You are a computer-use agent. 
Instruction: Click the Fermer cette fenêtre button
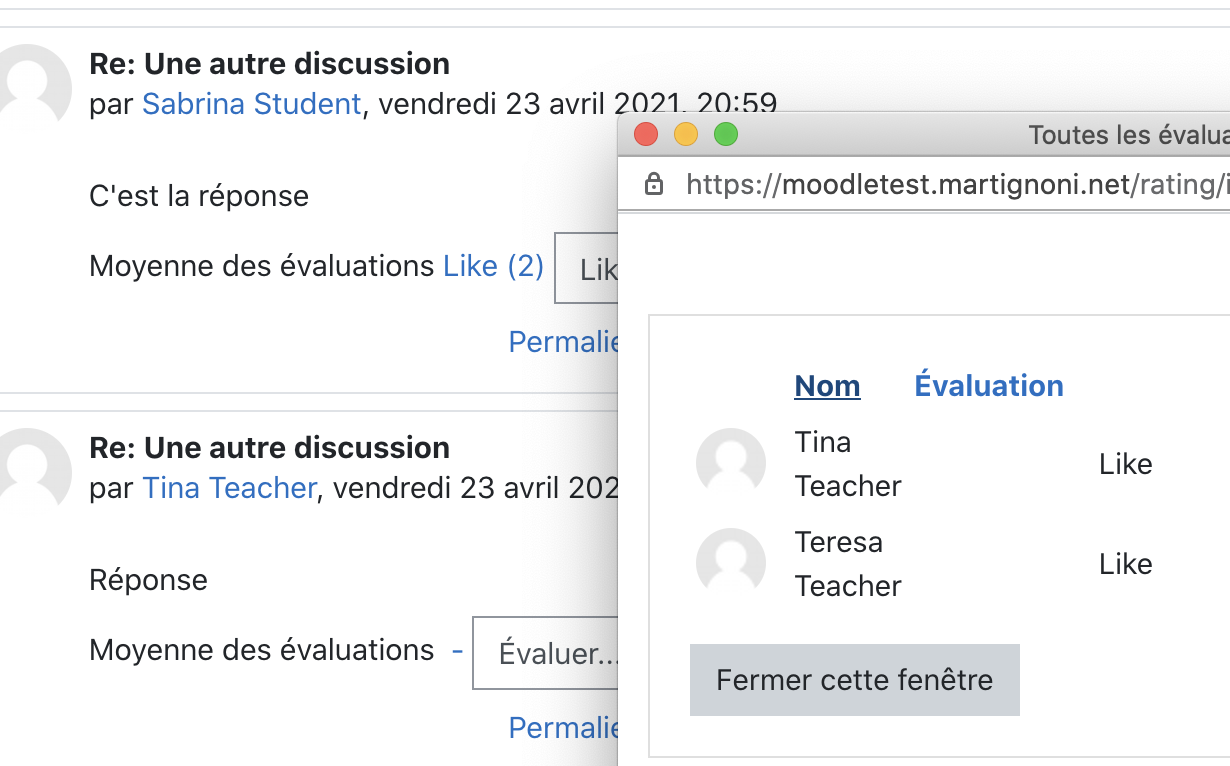(855, 680)
